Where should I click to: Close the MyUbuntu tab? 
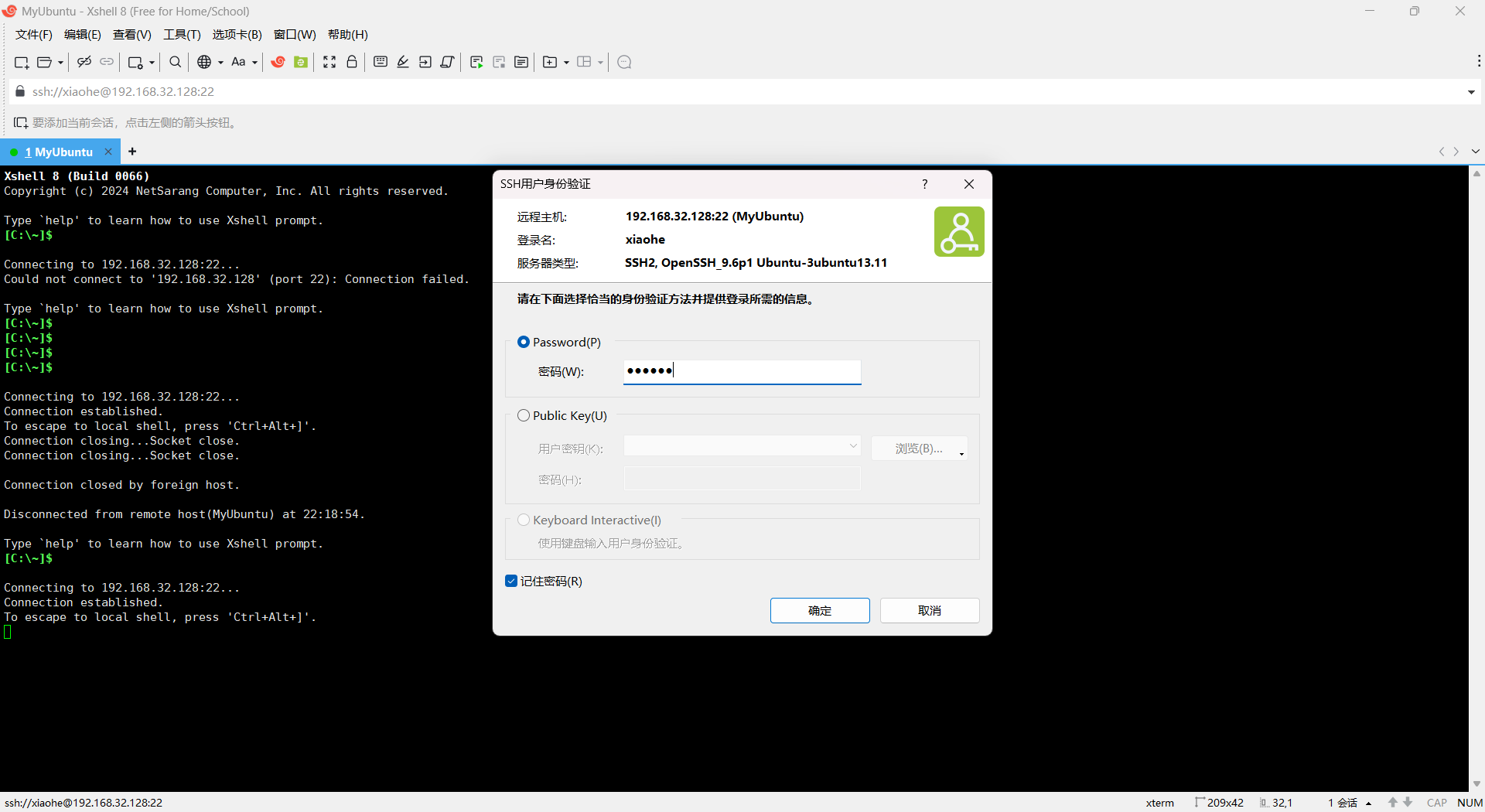click(x=108, y=152)
